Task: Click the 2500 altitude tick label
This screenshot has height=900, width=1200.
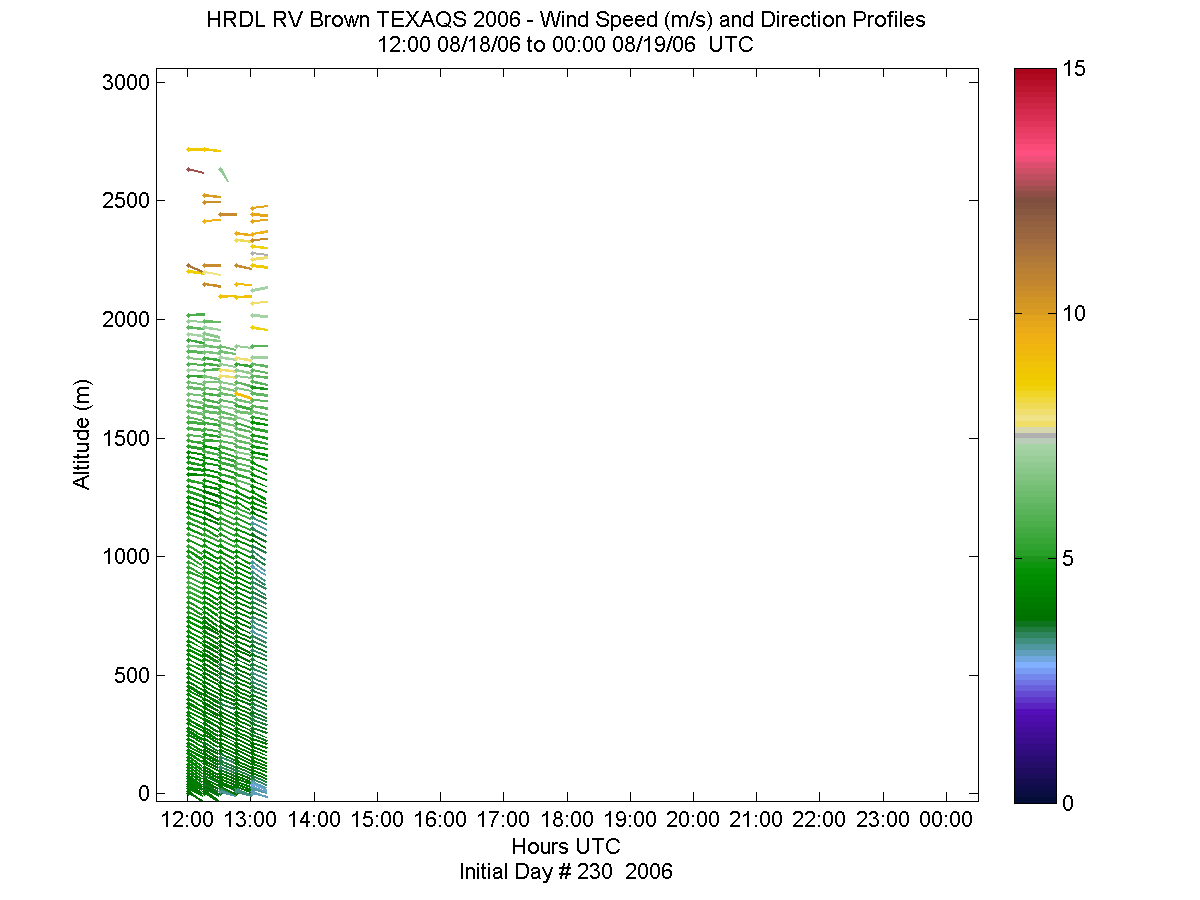Action: [x=126, y=200]
